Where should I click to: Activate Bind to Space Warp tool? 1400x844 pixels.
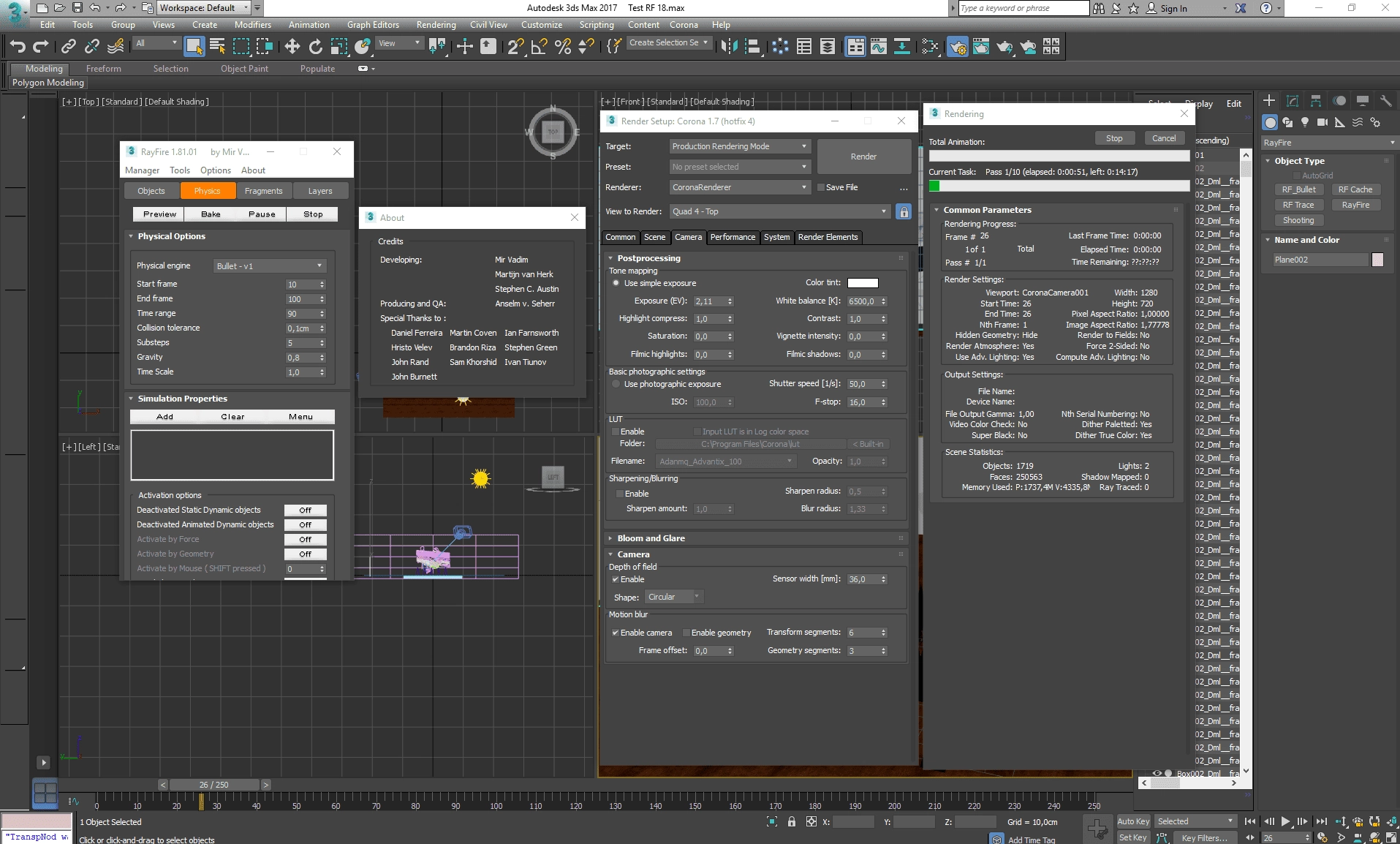(x=116, y=47)
